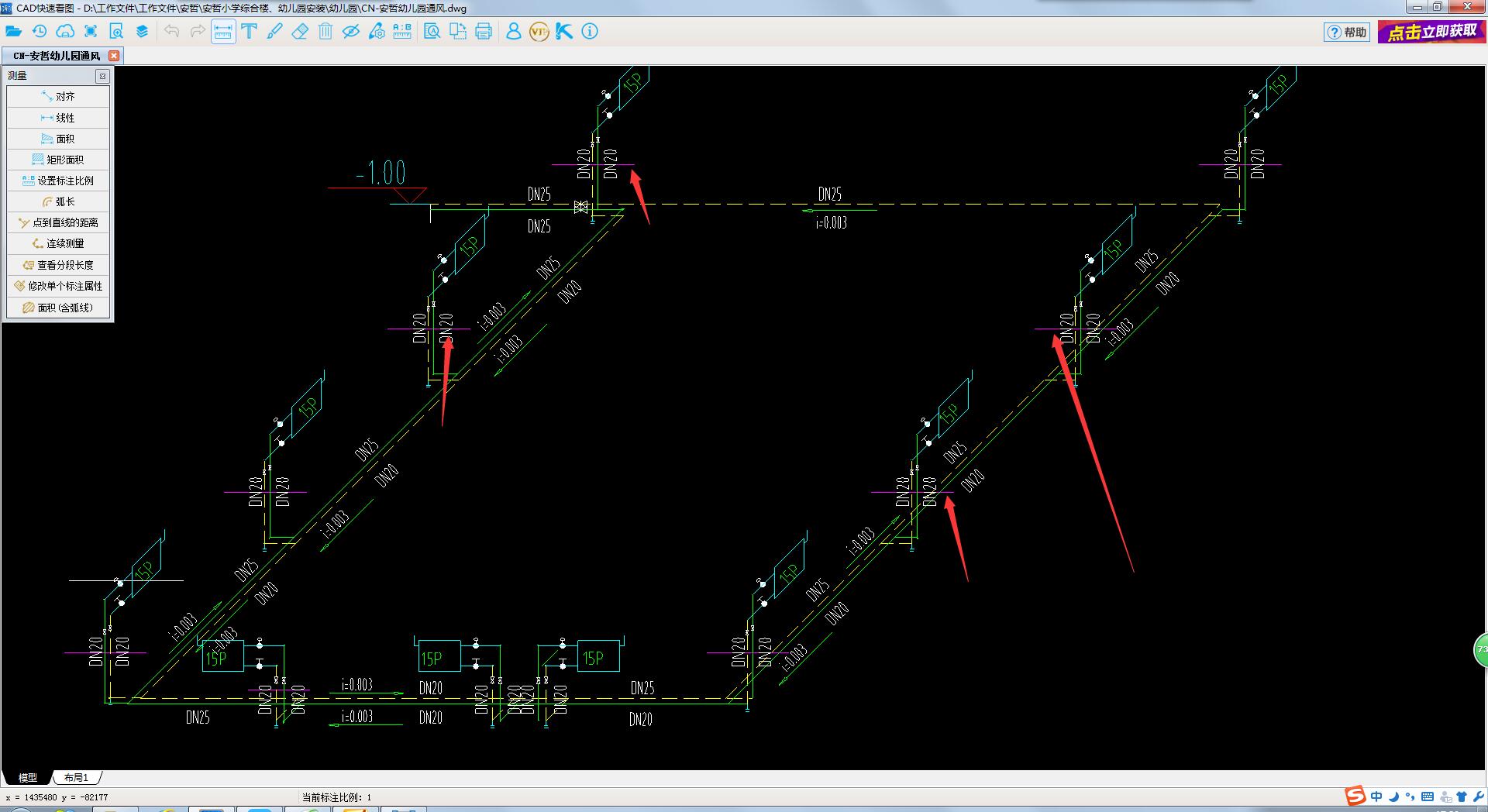Click the green floating circle widget
Screen dimensions: 1488x812
pos(1480,650)
